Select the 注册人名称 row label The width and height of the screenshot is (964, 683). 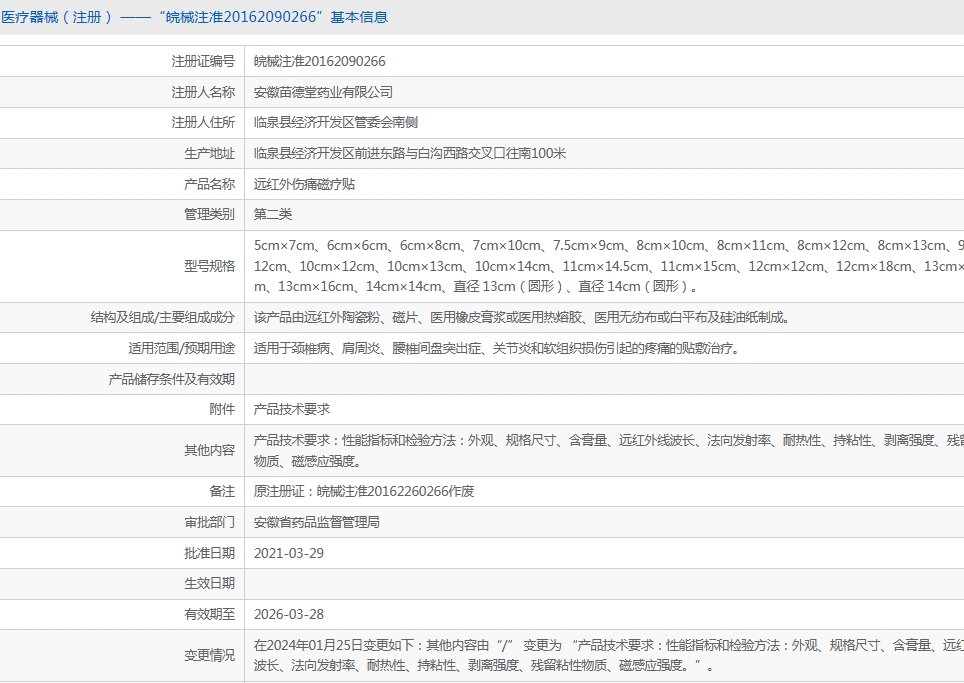coord(203,92)
